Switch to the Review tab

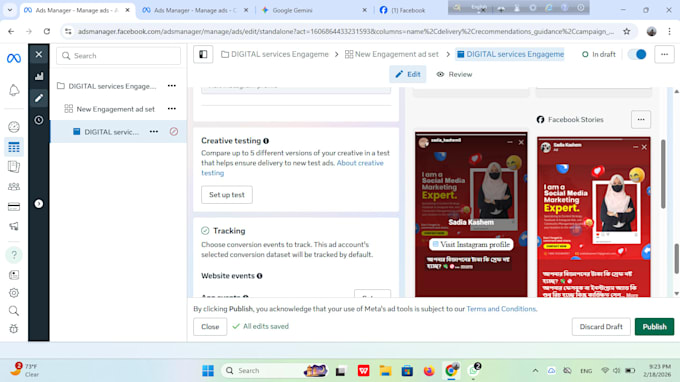coord(454,74)
